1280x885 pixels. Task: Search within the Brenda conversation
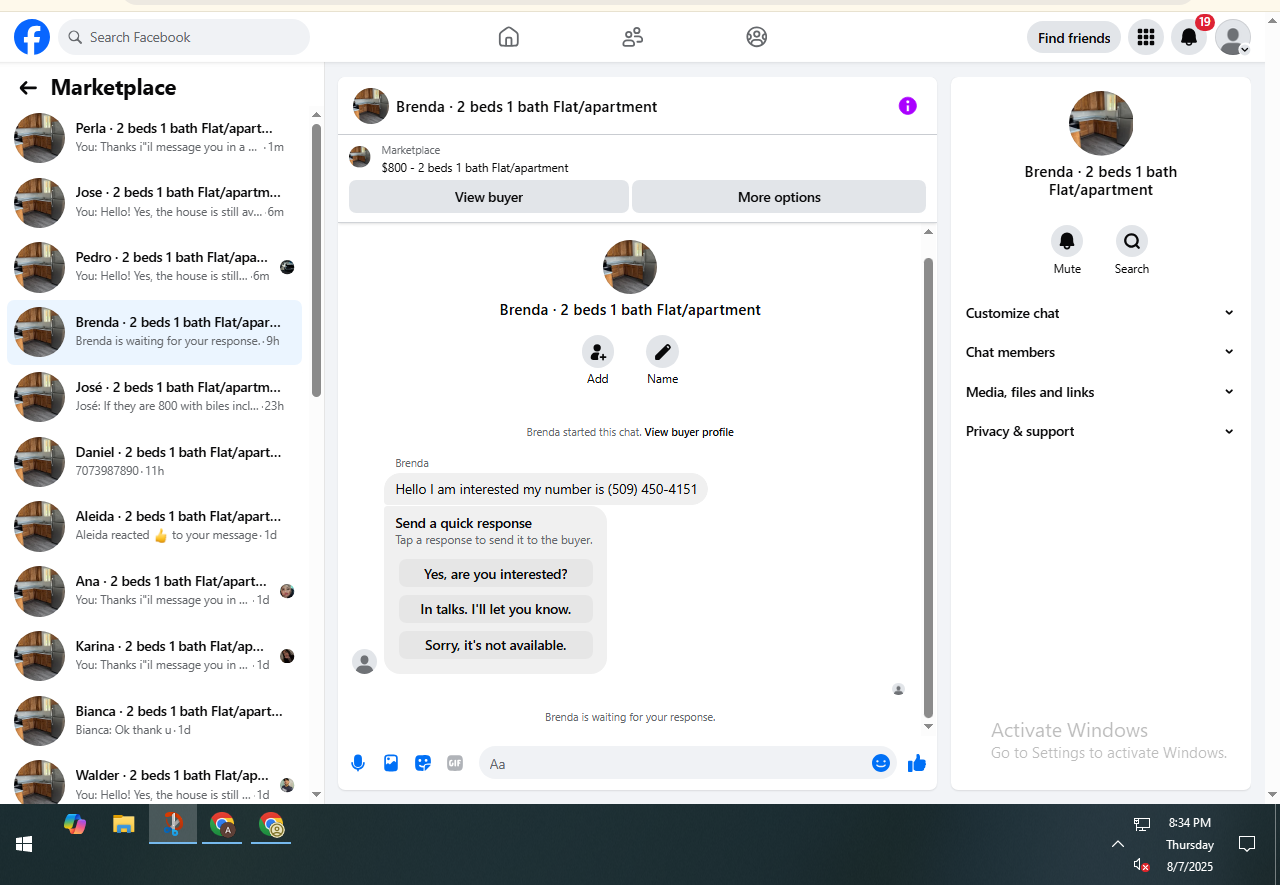click(1132, 241)
